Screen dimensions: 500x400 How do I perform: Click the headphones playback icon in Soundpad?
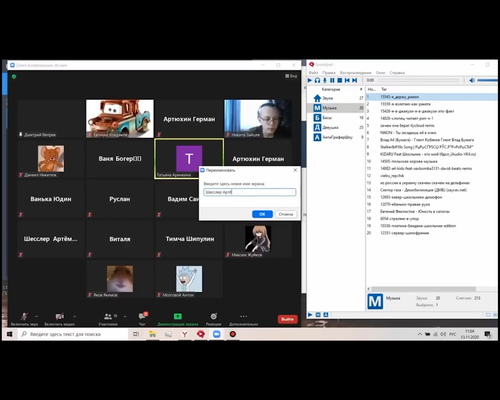[317, 80]
